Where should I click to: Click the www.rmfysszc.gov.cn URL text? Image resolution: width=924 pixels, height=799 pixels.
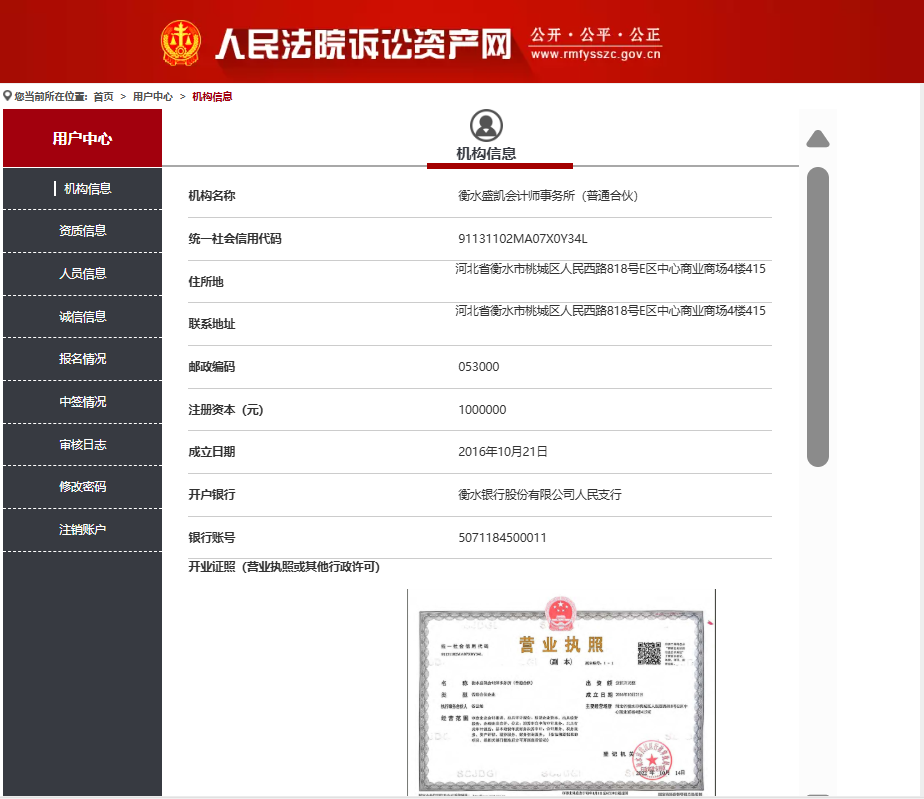[595, 54]
